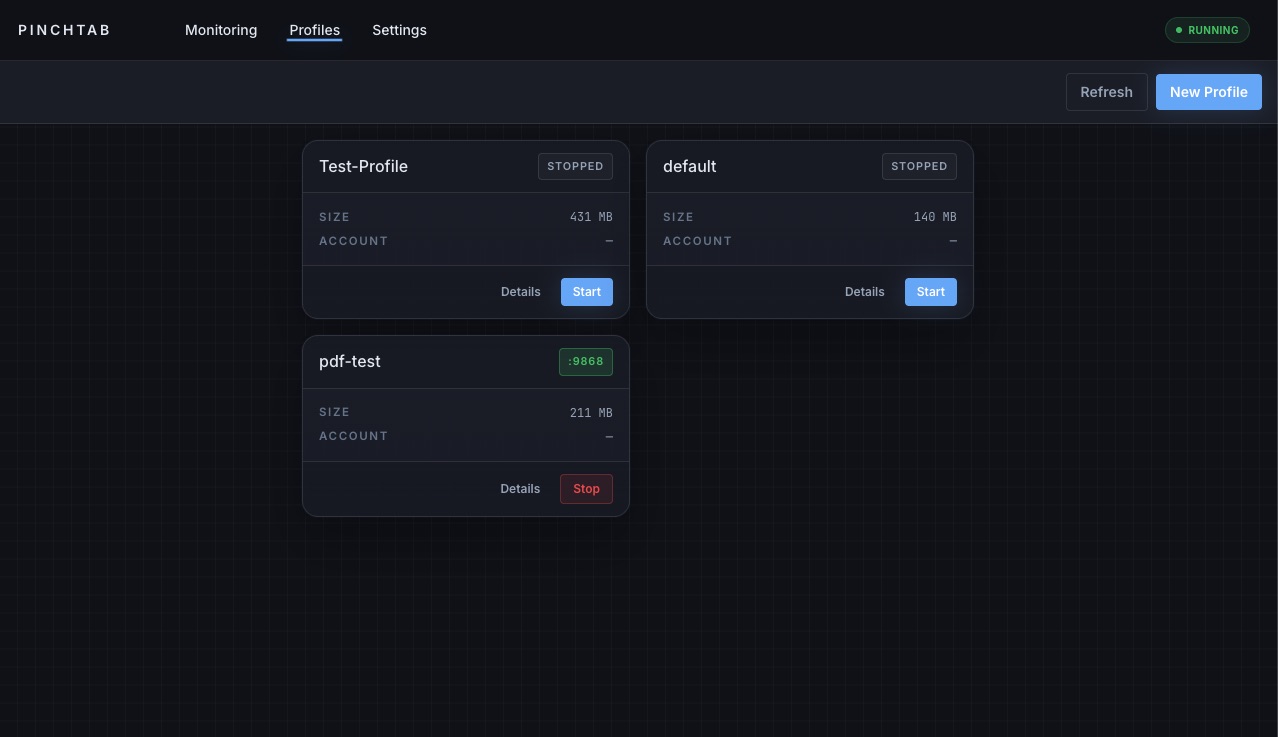
Task: Select the Profiles tab
Action: 314,30
